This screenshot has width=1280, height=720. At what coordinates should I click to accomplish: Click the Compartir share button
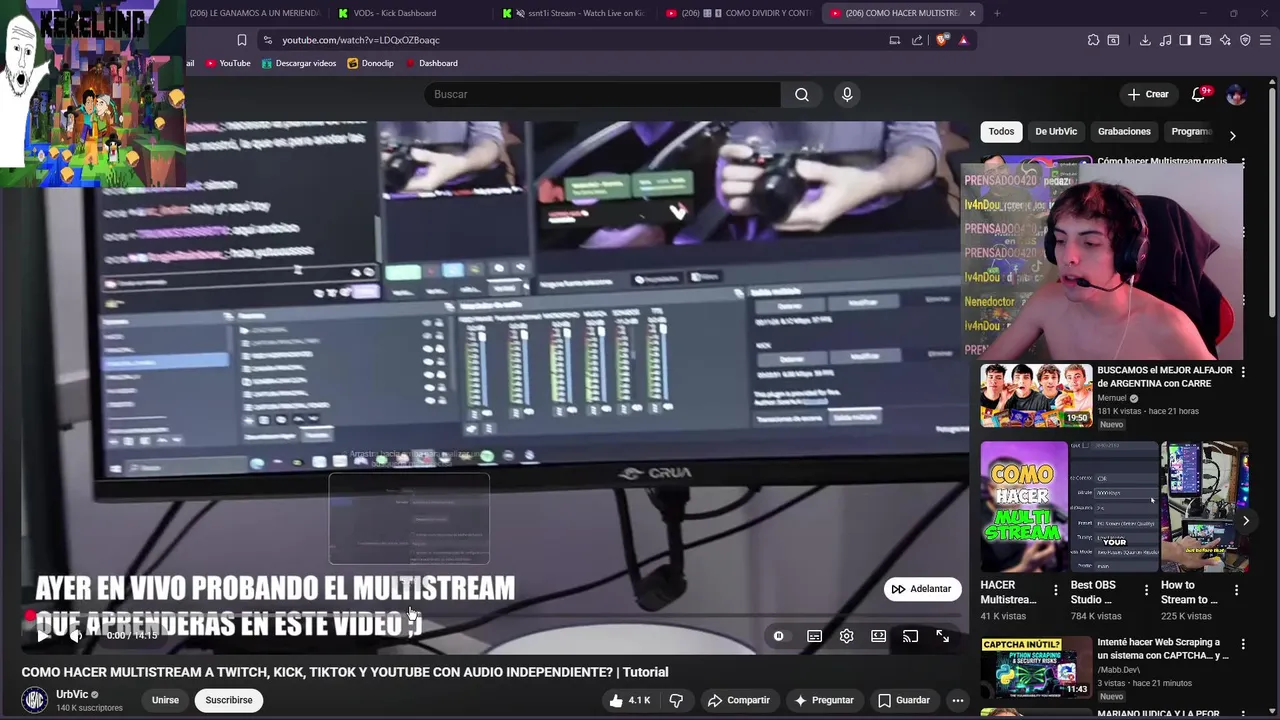point(739,700)
